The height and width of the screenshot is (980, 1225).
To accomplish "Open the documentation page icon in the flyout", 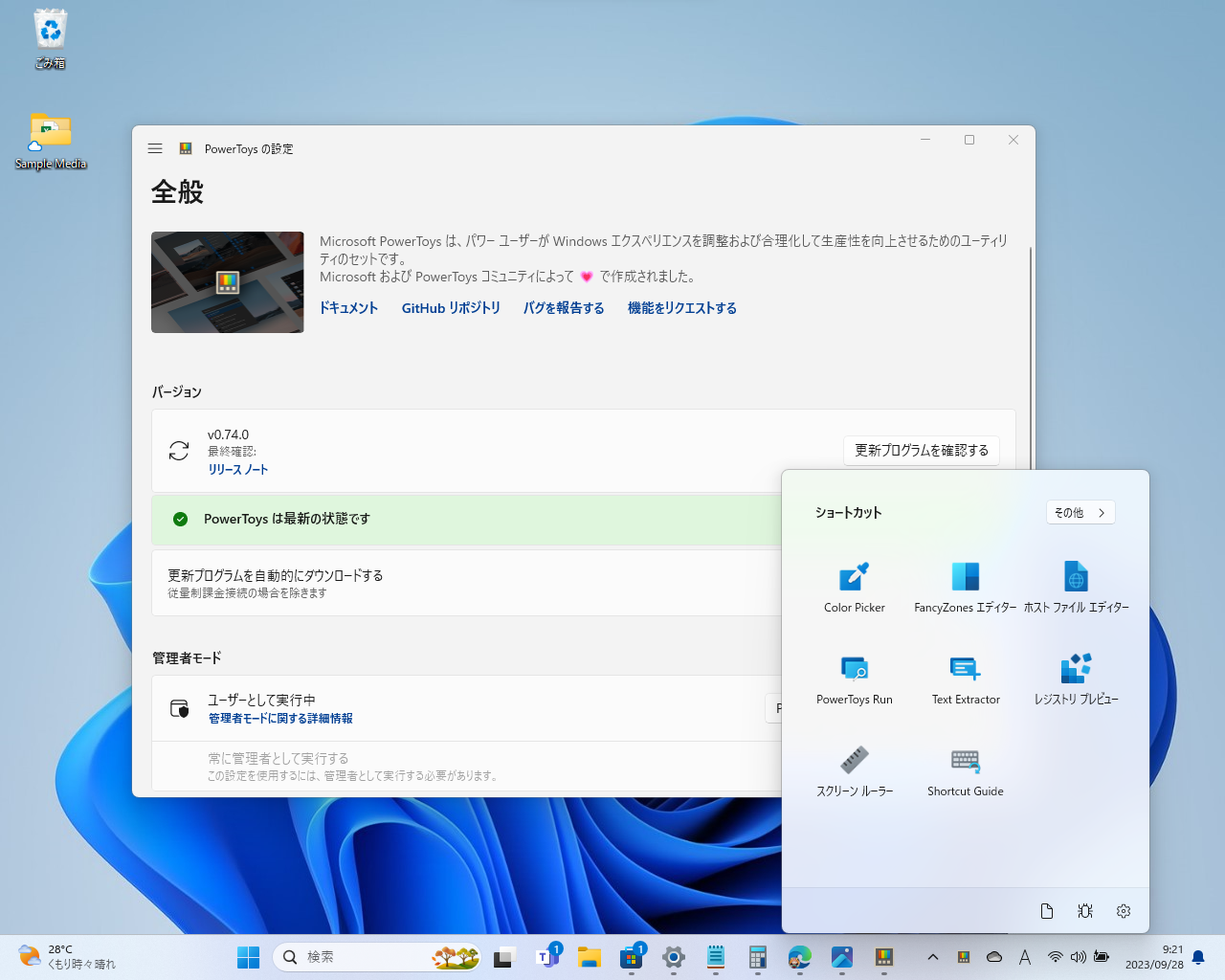I will coord(1046,910).
